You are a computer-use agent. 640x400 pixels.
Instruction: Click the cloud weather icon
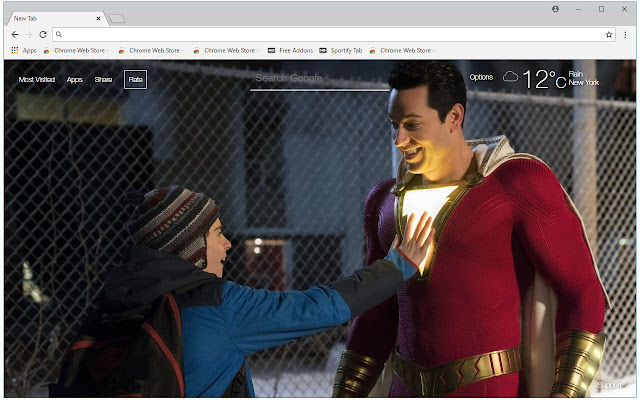point(510,76)
